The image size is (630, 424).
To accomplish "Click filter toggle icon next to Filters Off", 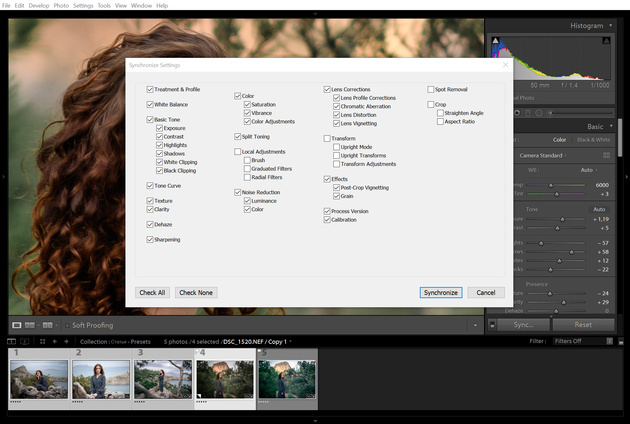I will pyautogui.click(x=610, y=341).
